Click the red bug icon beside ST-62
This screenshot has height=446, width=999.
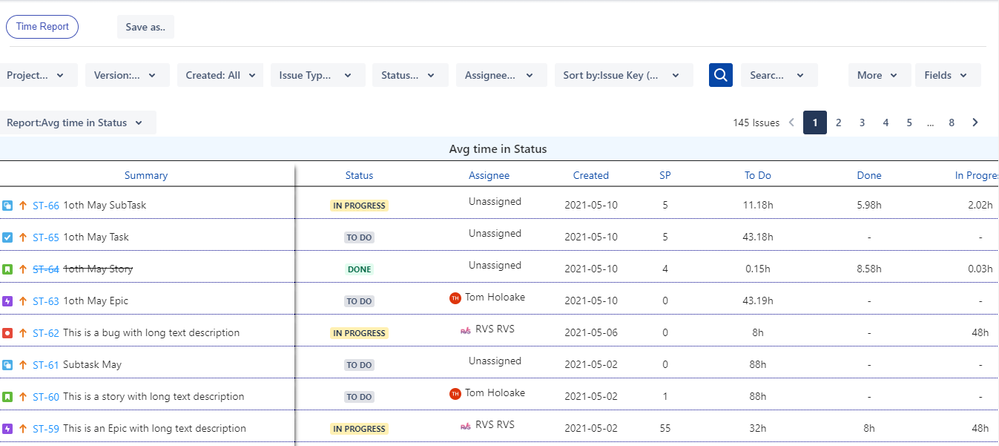(7, 333)
